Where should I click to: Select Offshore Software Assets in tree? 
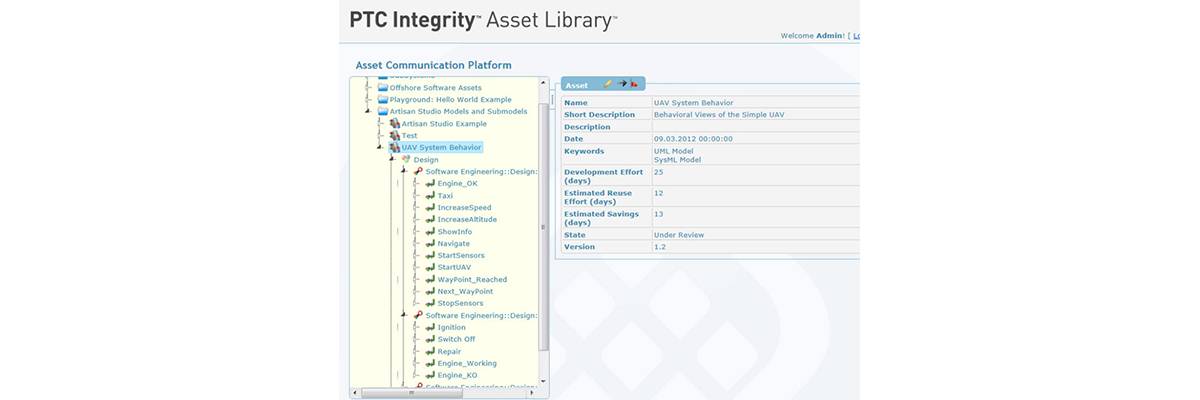pyautogui.click(x=435, y=88)
